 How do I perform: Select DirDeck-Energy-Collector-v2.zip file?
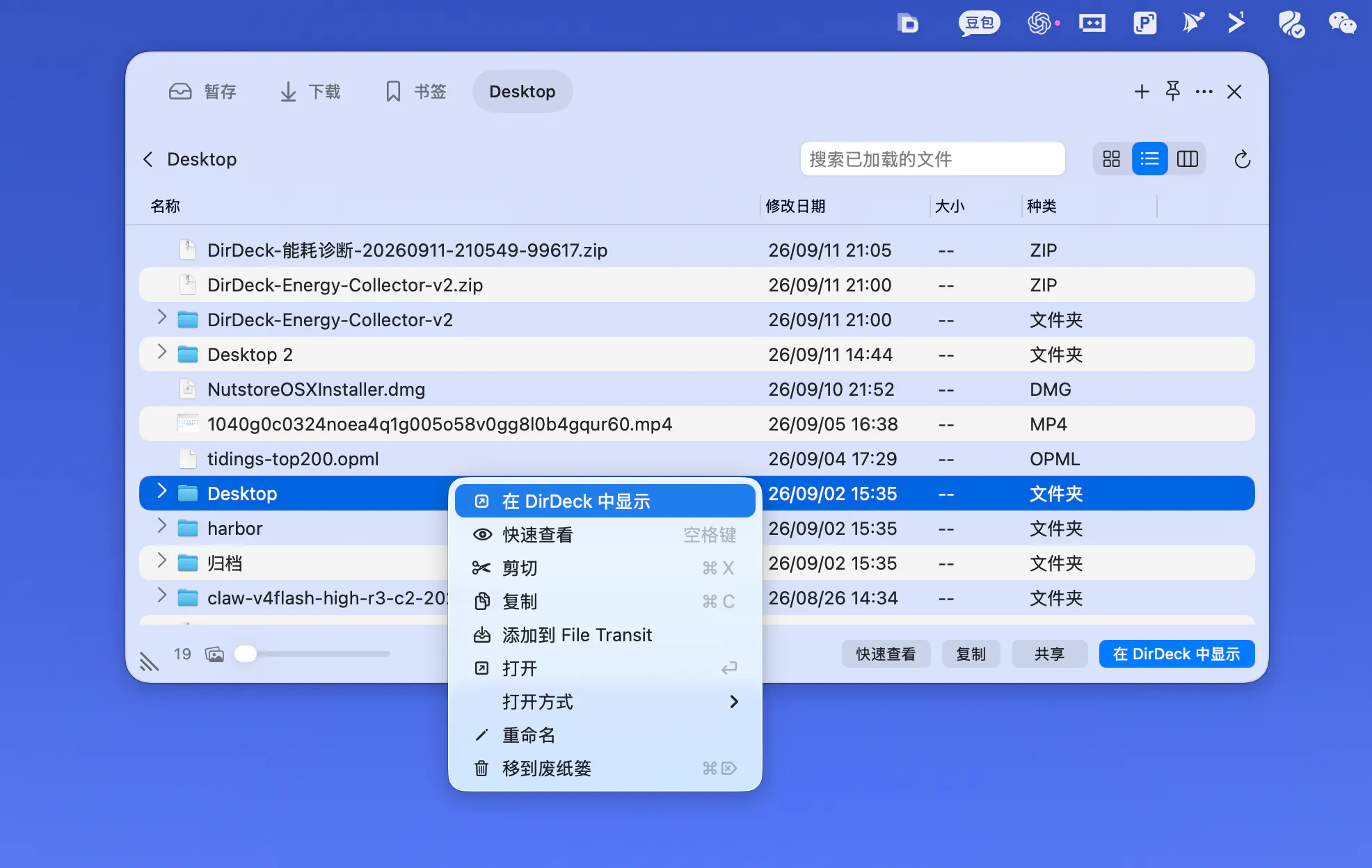(x=697, y=284)
